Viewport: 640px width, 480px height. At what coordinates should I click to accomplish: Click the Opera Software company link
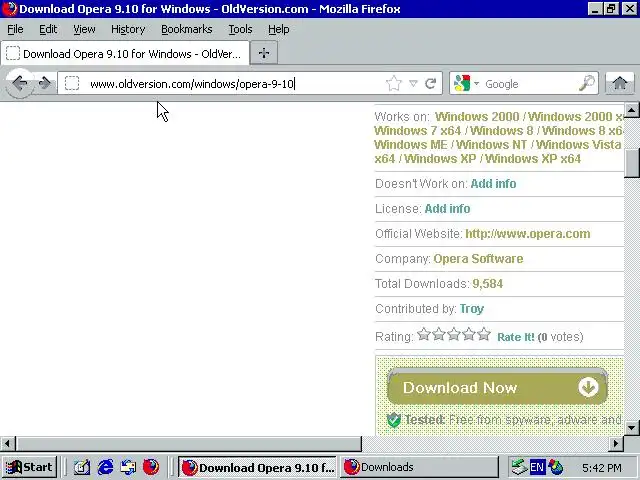pyautogui.click(x=478, y=259)
